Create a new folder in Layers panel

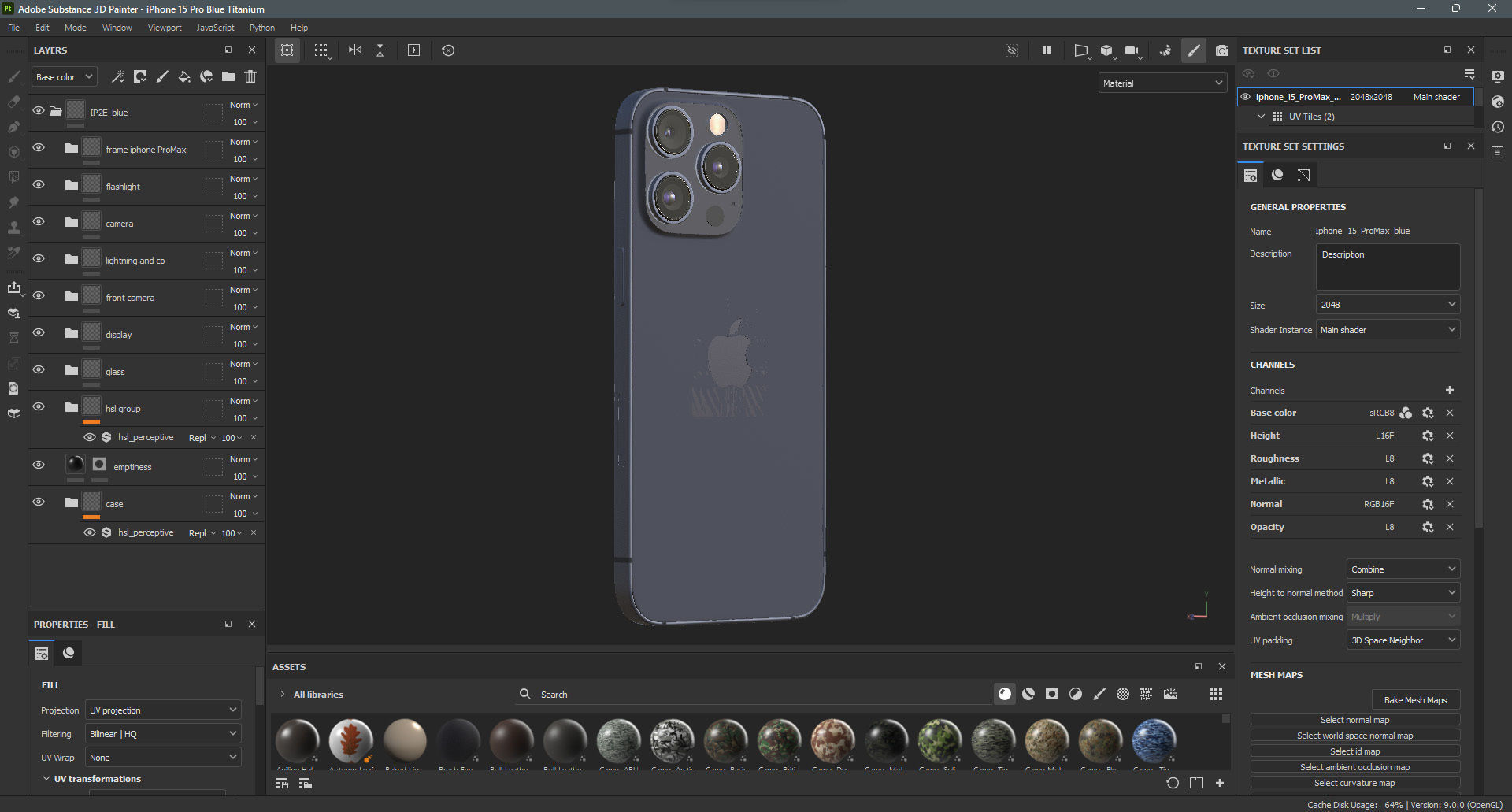228,76
